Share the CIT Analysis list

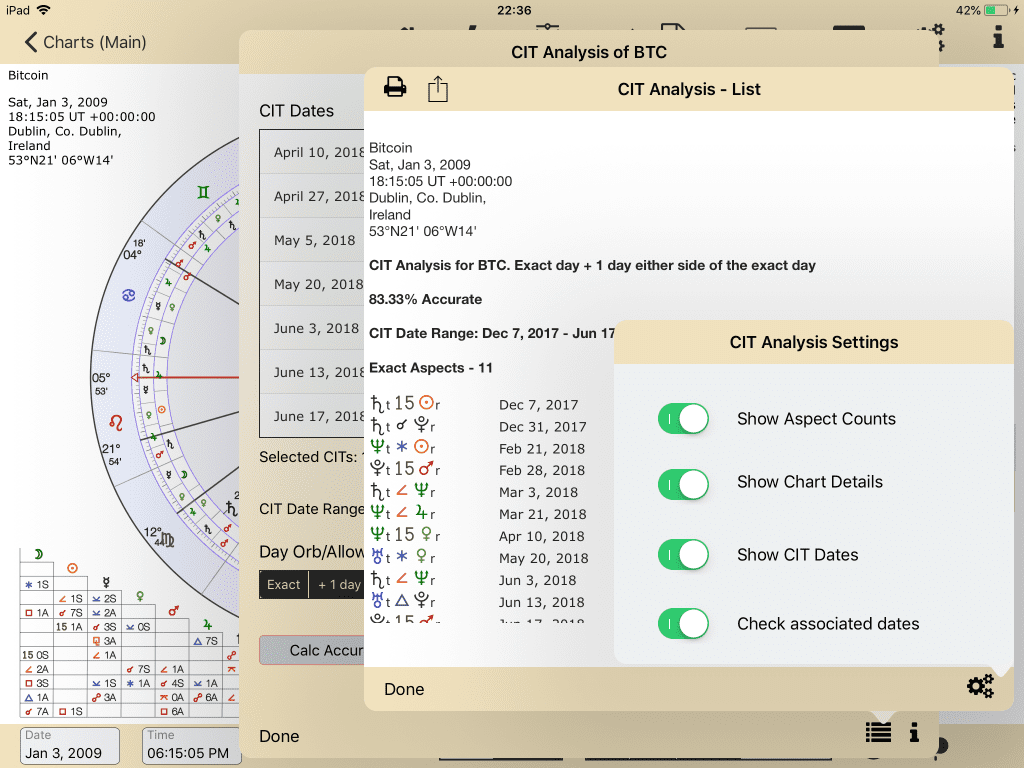[x=438, y=89]
